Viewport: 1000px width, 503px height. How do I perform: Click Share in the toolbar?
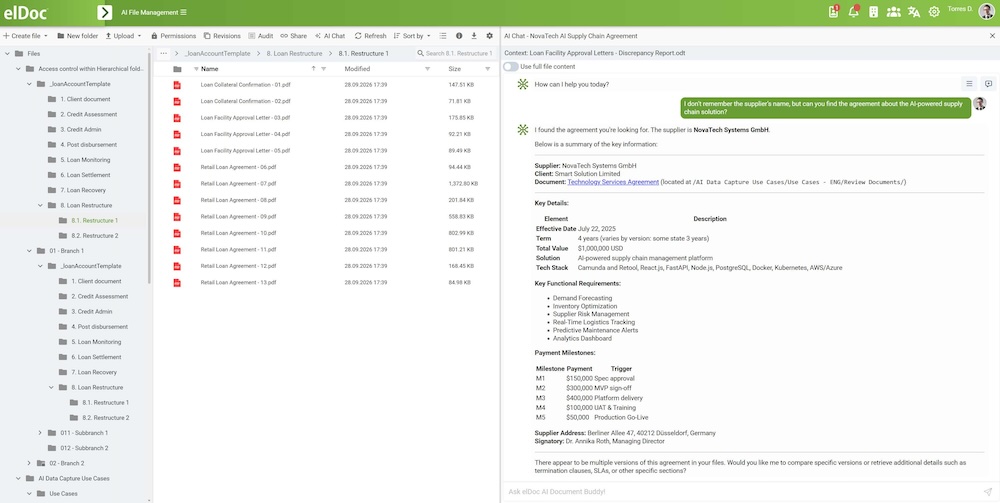tap(293, 36)
